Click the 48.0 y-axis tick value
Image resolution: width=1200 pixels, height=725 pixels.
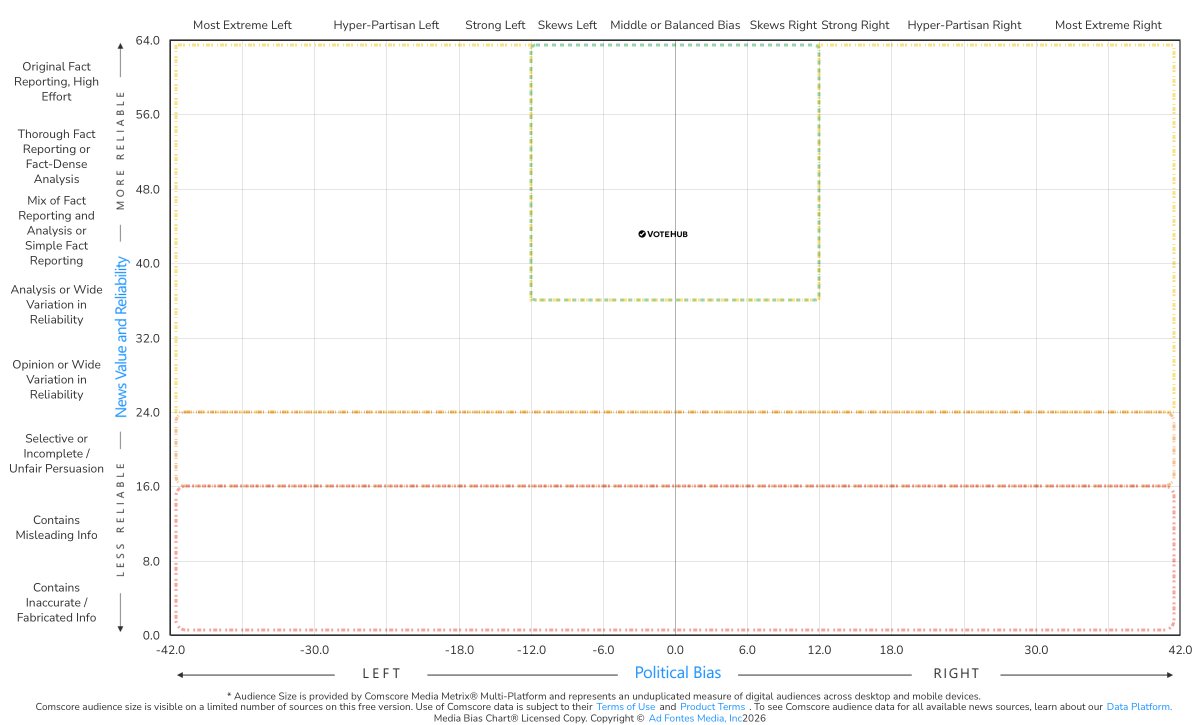click(148, 189)
